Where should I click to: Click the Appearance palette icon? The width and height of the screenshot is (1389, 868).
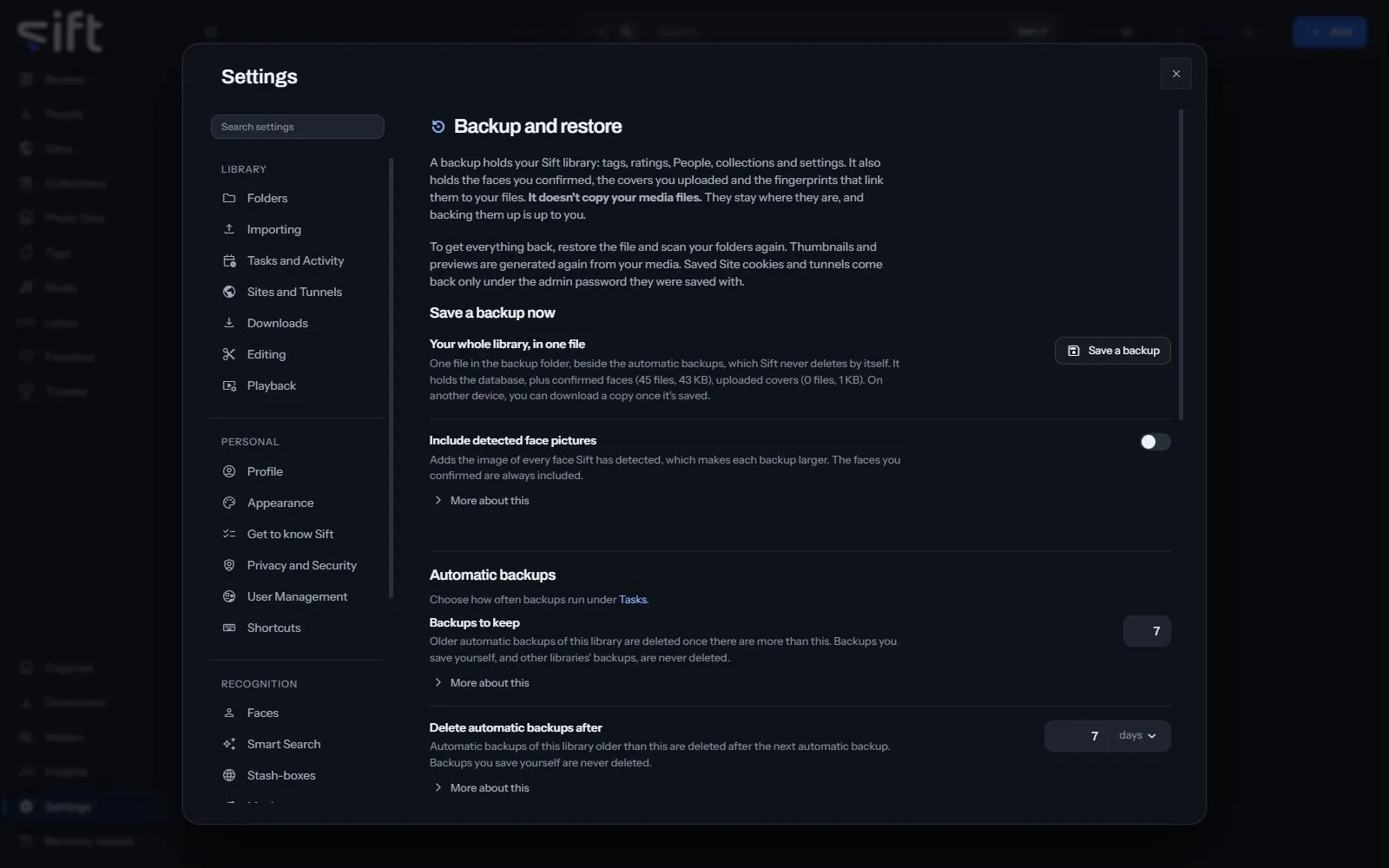coord(229,503)
